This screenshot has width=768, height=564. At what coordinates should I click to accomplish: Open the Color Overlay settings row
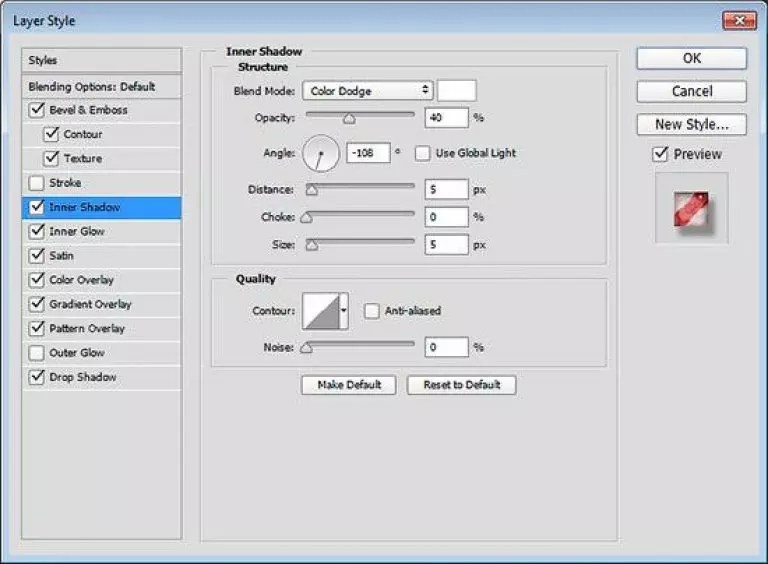click(x=101, y=280)
